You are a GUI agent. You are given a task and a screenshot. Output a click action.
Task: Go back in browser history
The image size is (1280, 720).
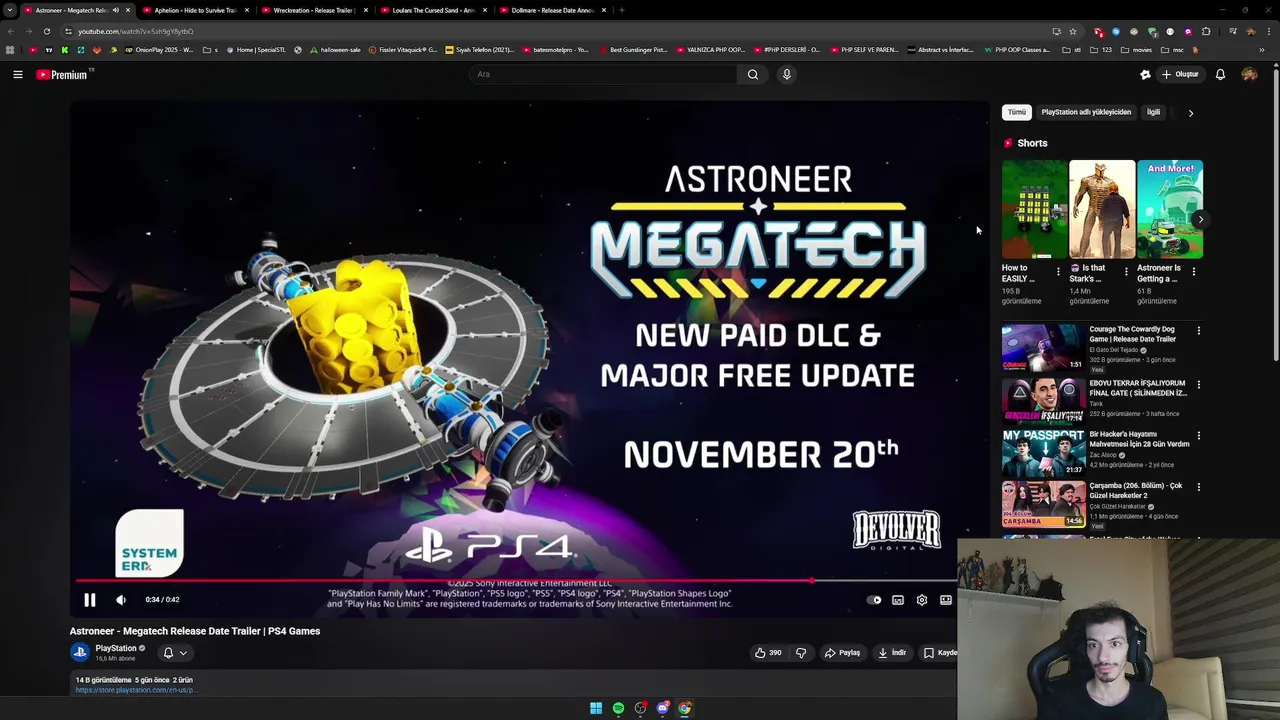11,31
